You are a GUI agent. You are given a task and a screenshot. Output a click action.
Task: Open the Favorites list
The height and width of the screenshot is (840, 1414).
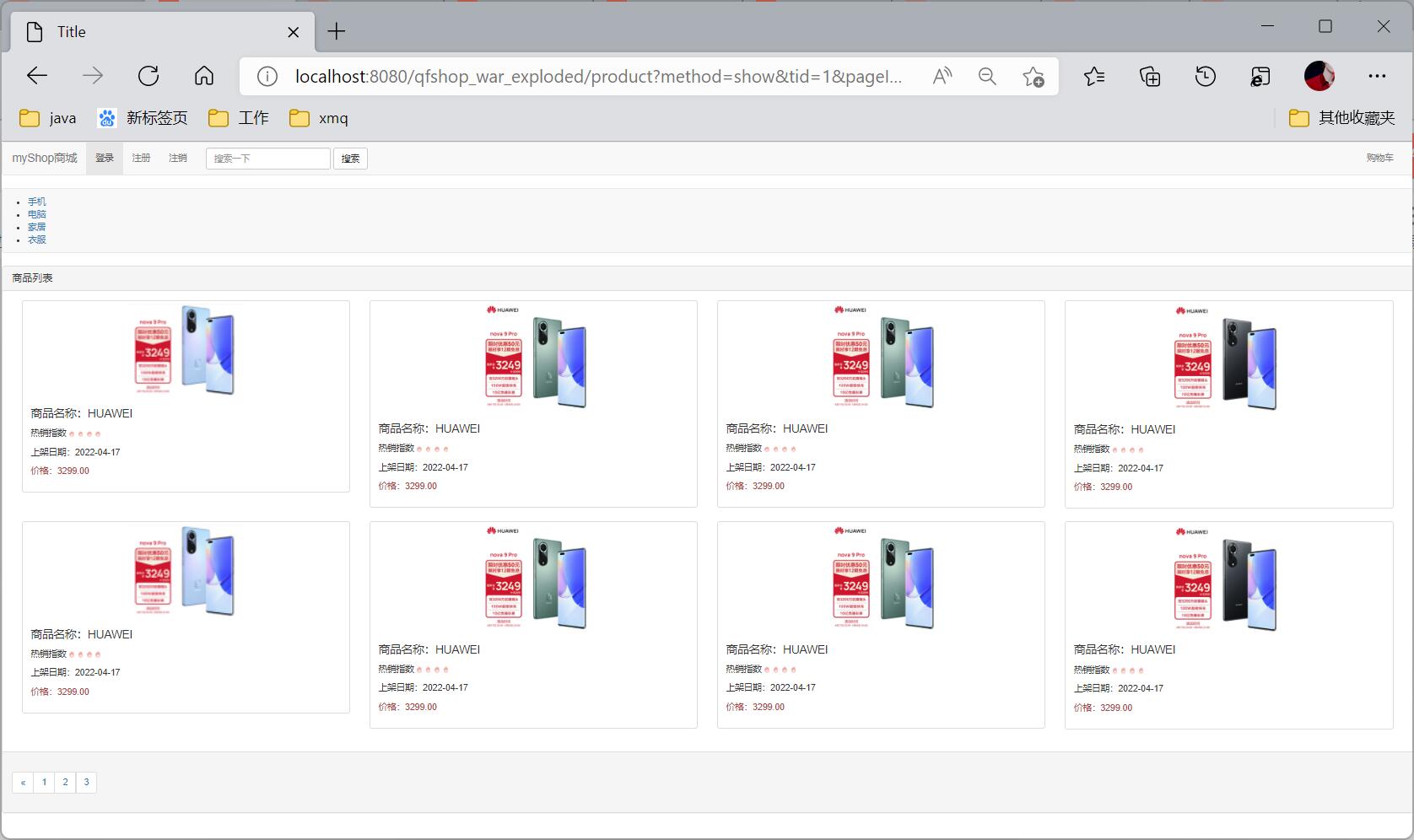(x=1094, y=76)
